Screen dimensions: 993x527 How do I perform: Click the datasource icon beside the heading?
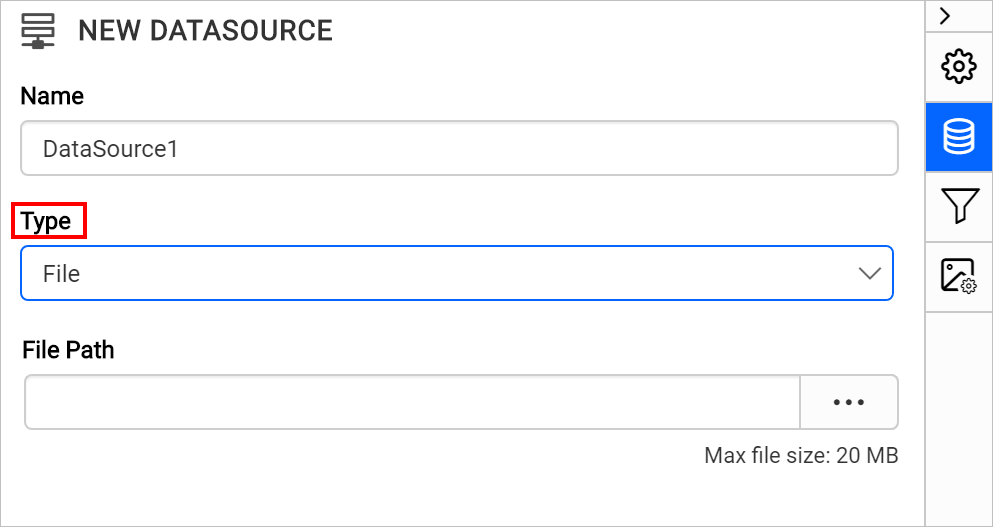pyautogui.click(x=37, y=31)
